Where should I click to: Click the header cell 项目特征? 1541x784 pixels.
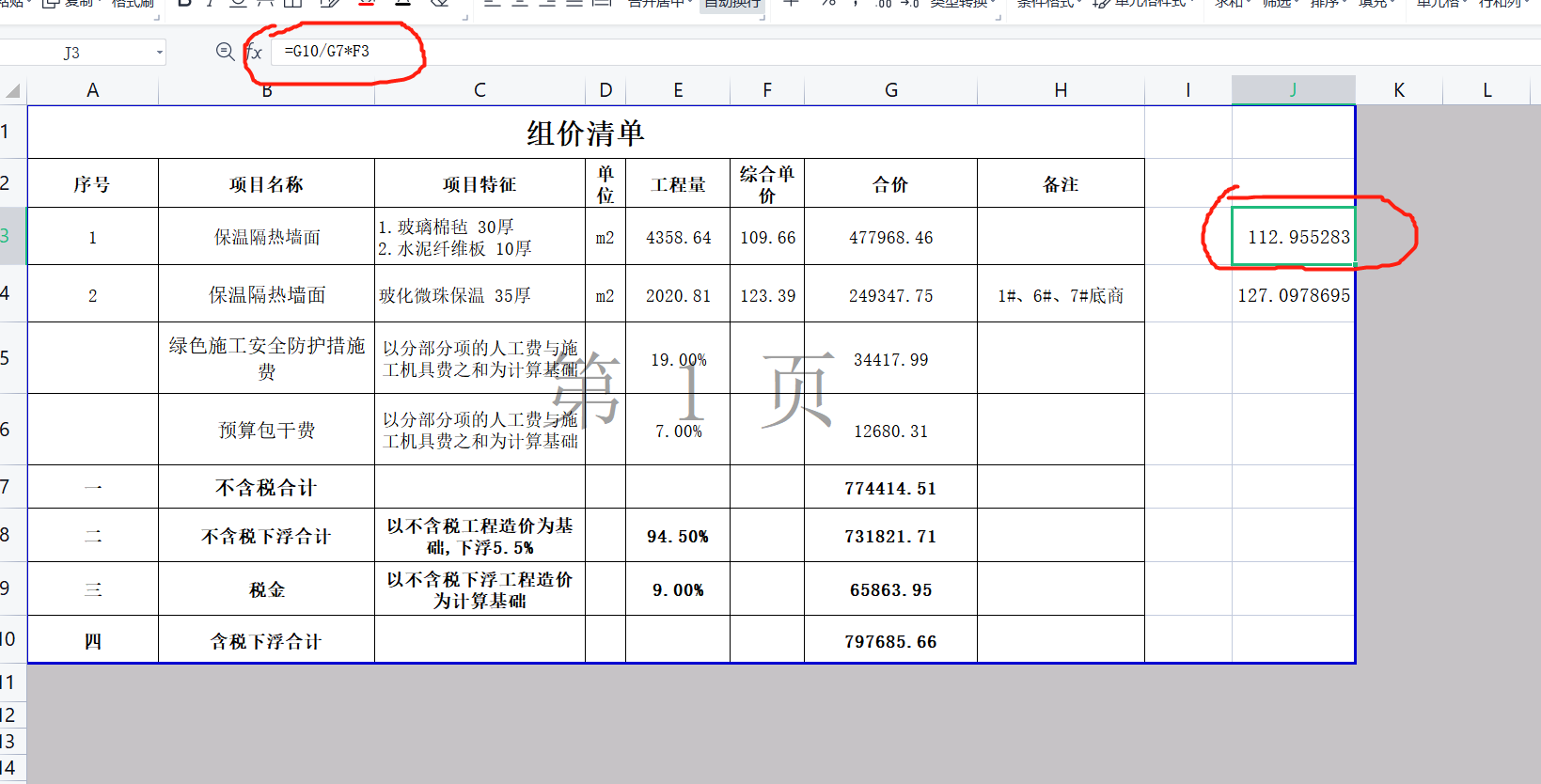tap(480, 184)
